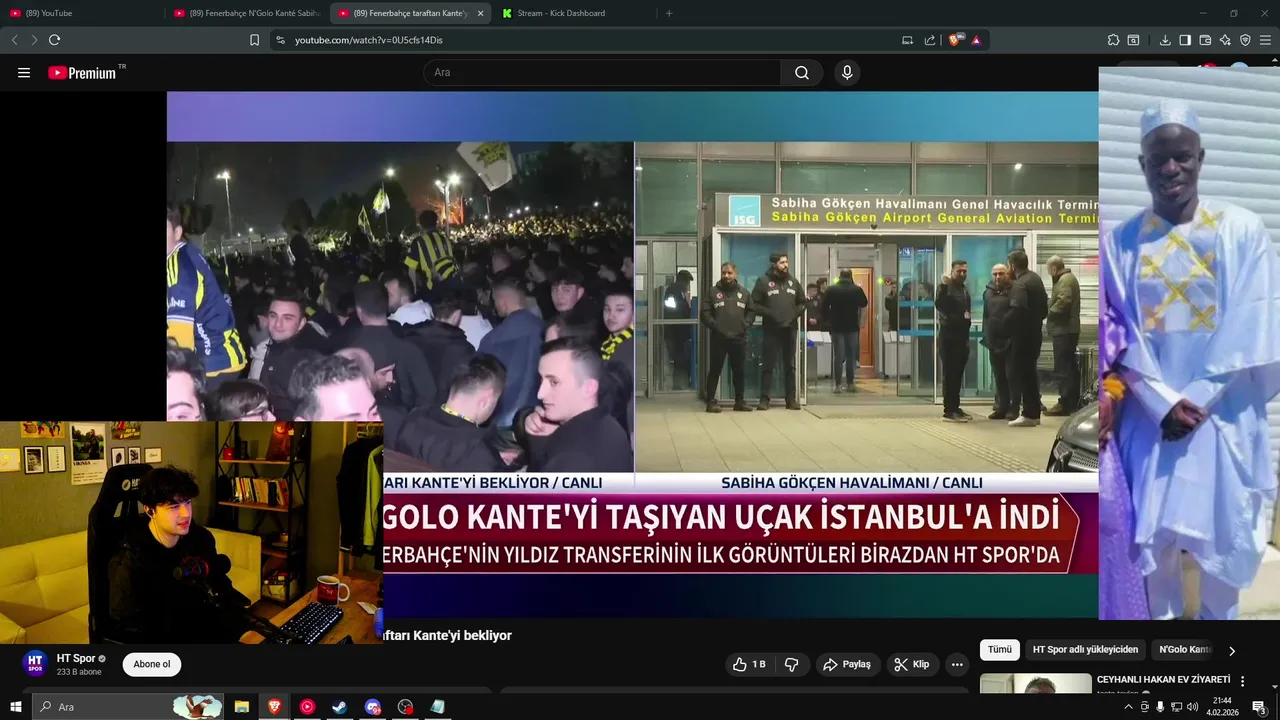Open Brave main menu hamburger

[1266, 40]
